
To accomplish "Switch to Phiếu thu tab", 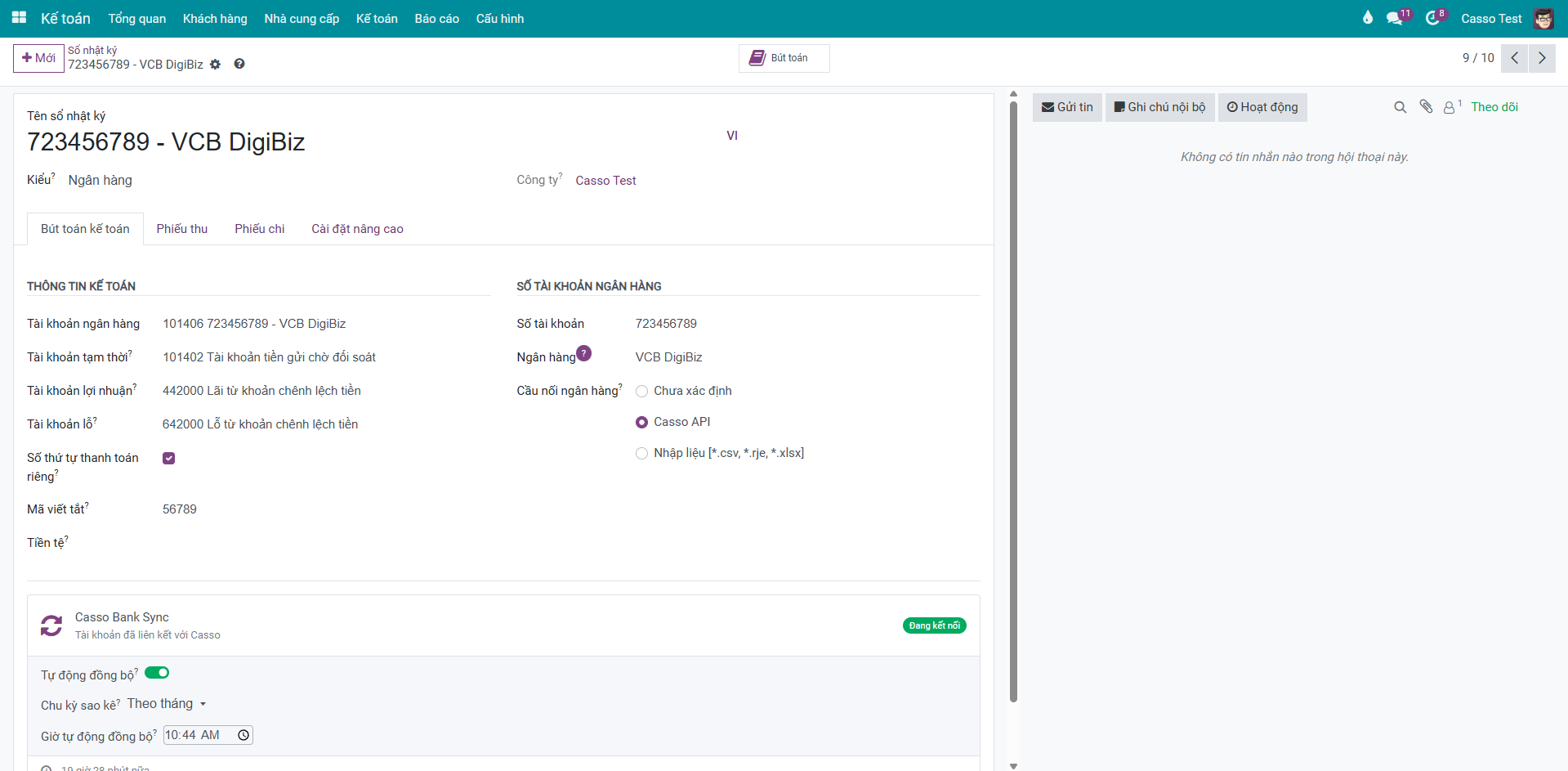I will [182, 229].
